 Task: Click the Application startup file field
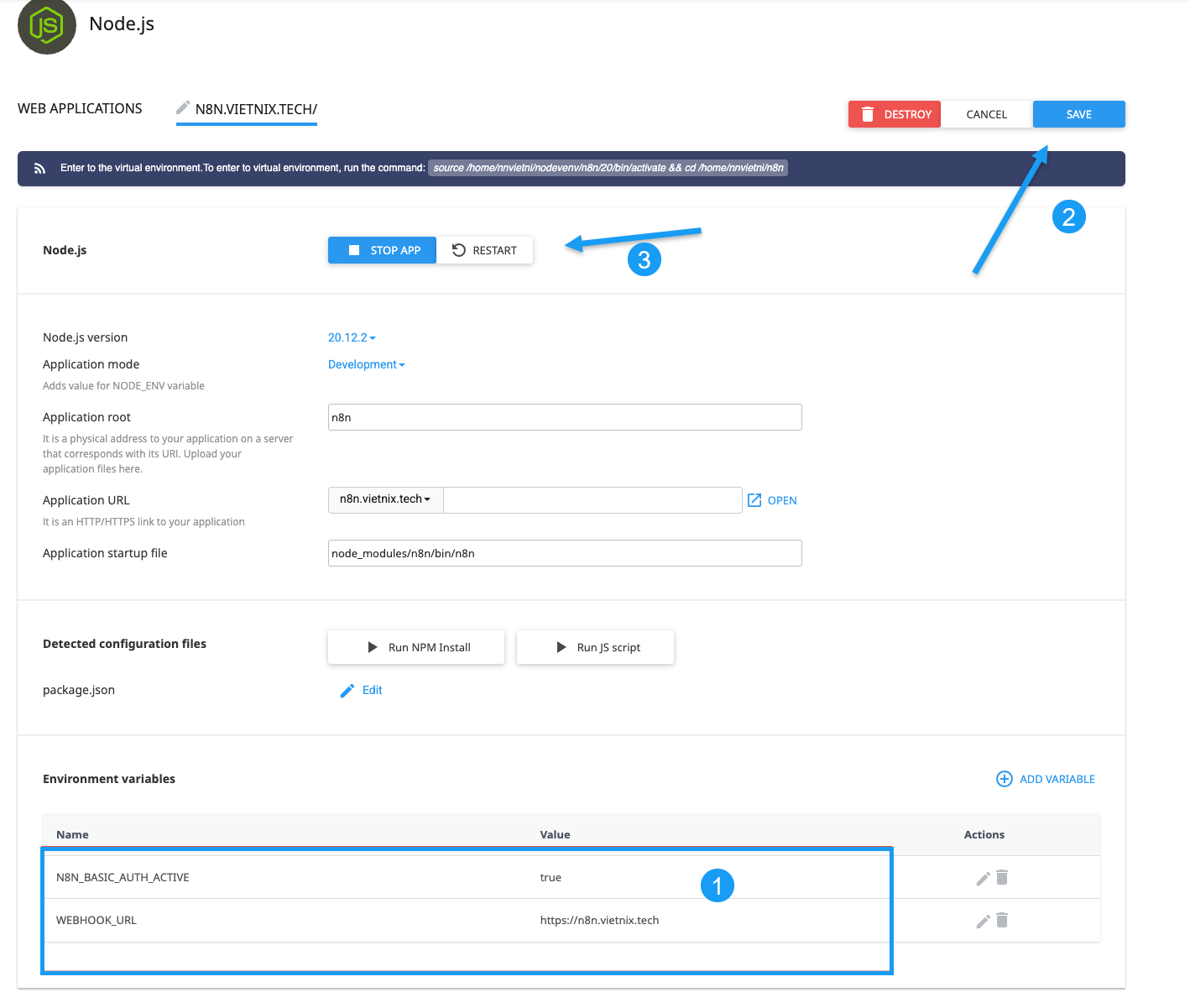click(565, 553)
